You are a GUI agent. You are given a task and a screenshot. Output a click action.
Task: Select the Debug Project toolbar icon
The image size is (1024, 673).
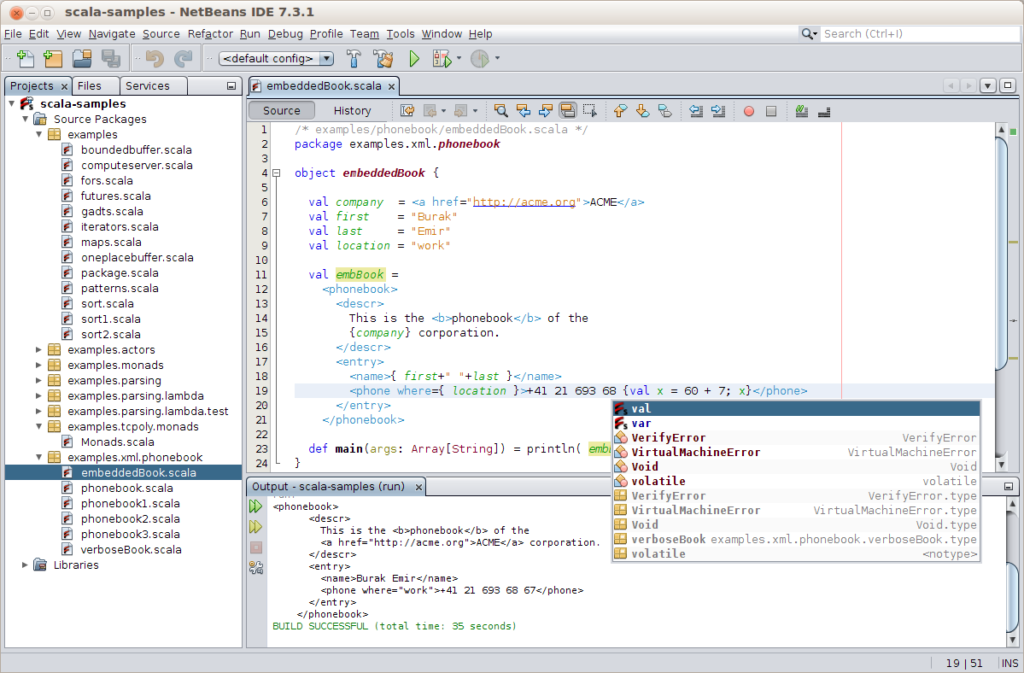pyautogui.click(x=440, y=58)
